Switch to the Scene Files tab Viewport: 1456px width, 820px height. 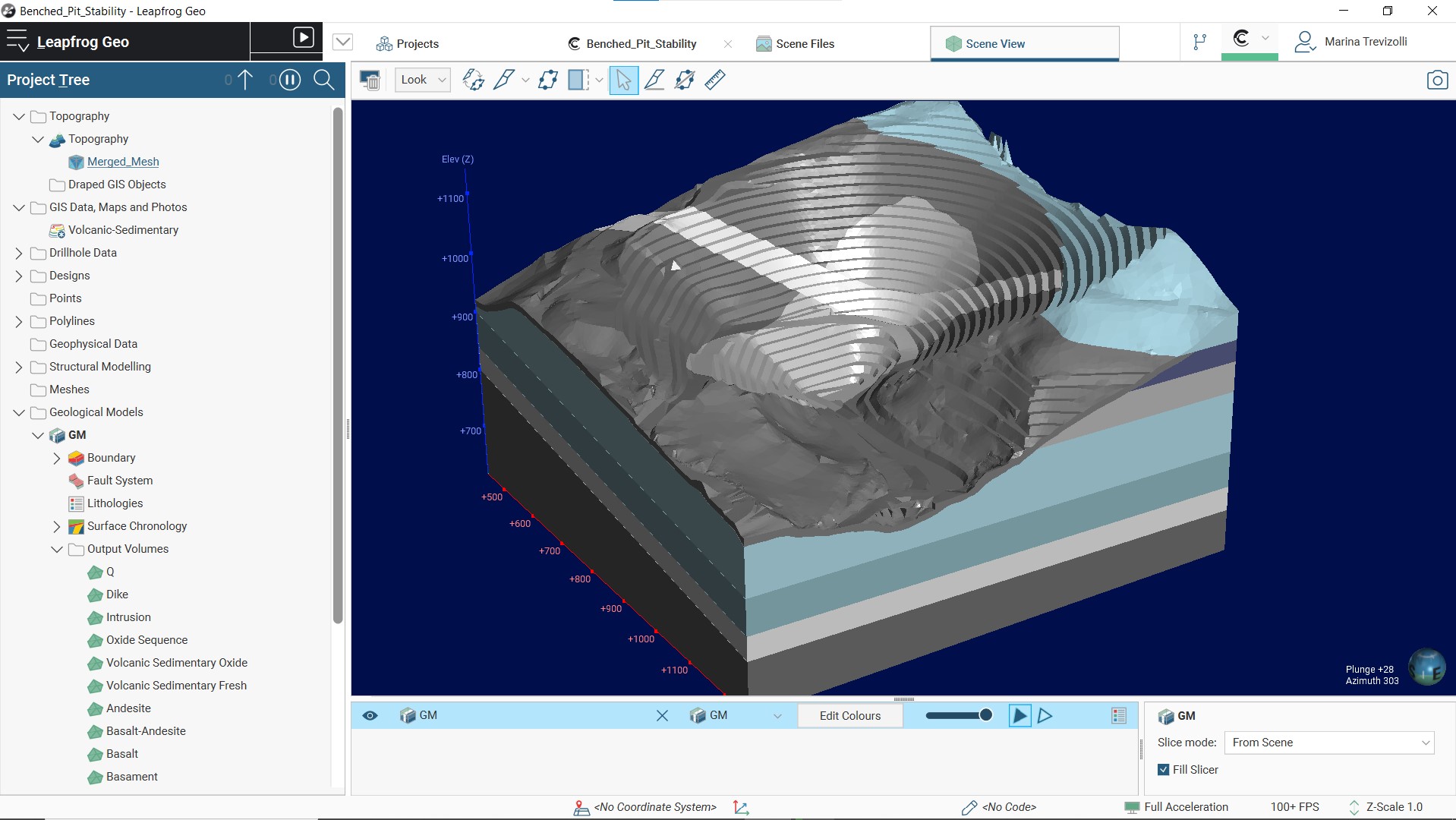(804, 44)
